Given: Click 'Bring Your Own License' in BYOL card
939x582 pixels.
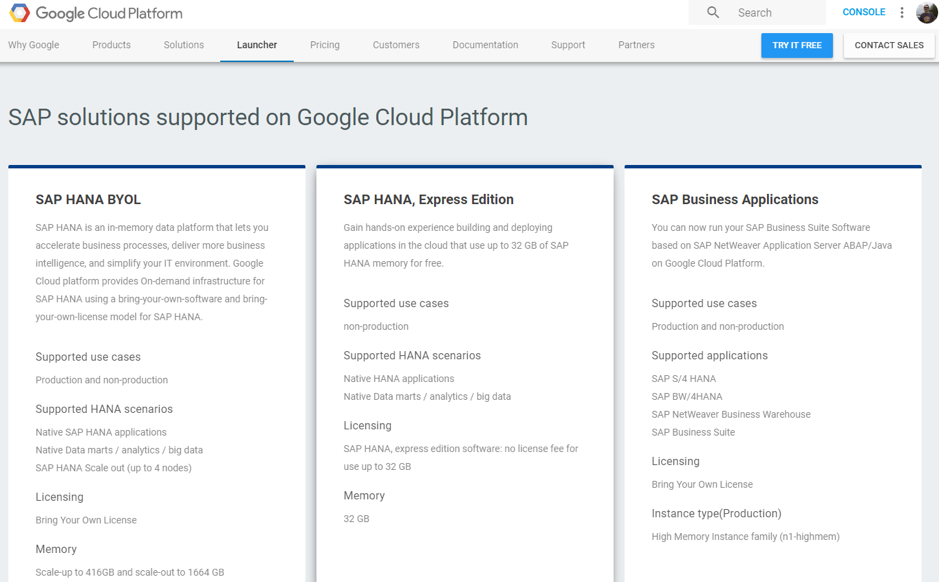Looking at the screenshot, I should [x=86, y=520].
